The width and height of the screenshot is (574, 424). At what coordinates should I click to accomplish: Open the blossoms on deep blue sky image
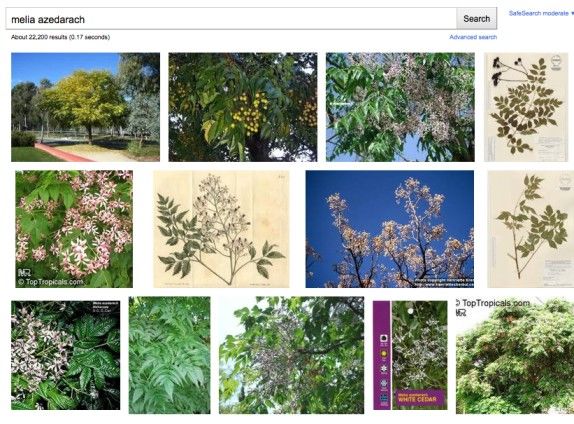(x=390, y=229)
